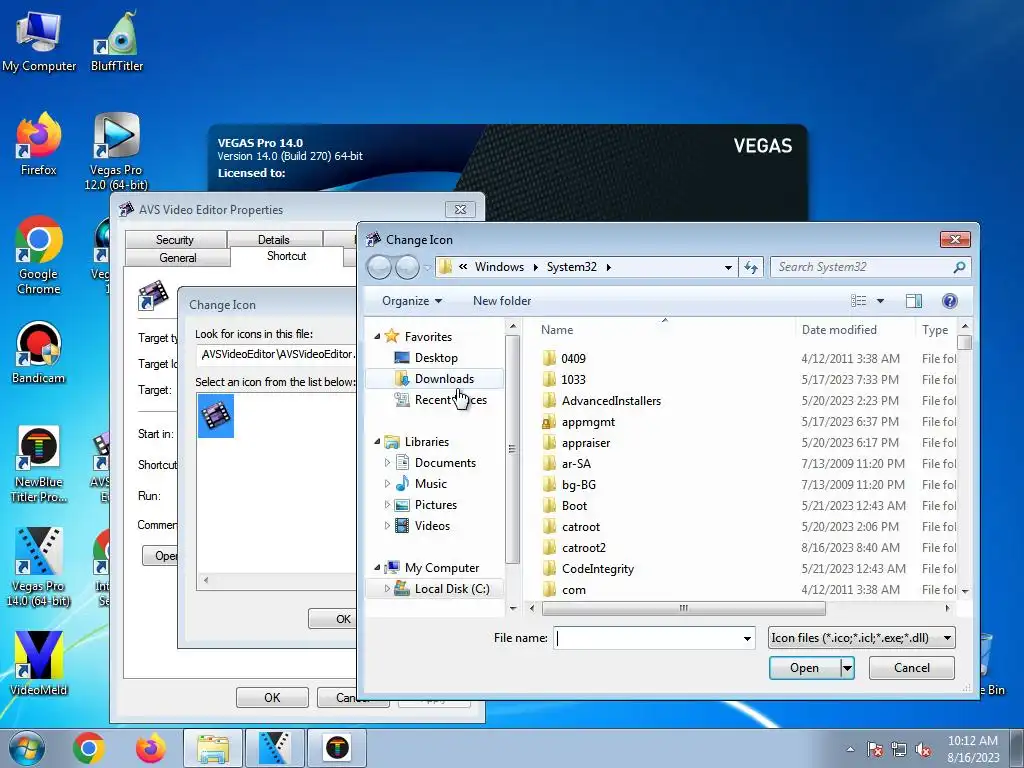1024x768 pixels.
Task: Open the Google Chrome desktop shortcut
Action: point(39,255)
